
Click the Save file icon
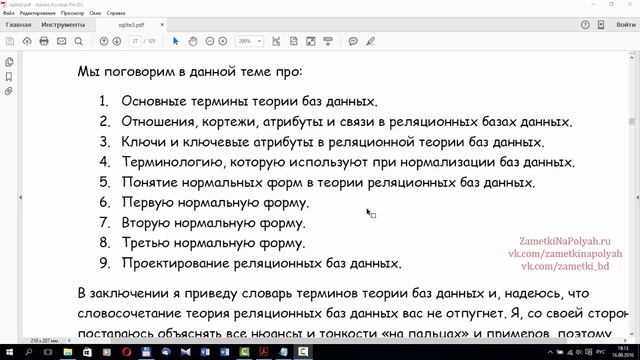pos(10,41)
